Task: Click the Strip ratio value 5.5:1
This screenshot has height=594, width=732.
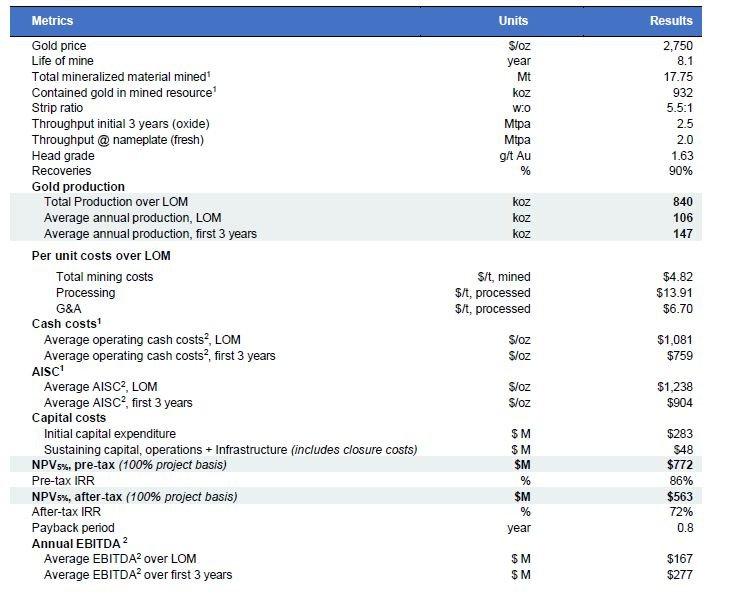Action: pos(678,108)
